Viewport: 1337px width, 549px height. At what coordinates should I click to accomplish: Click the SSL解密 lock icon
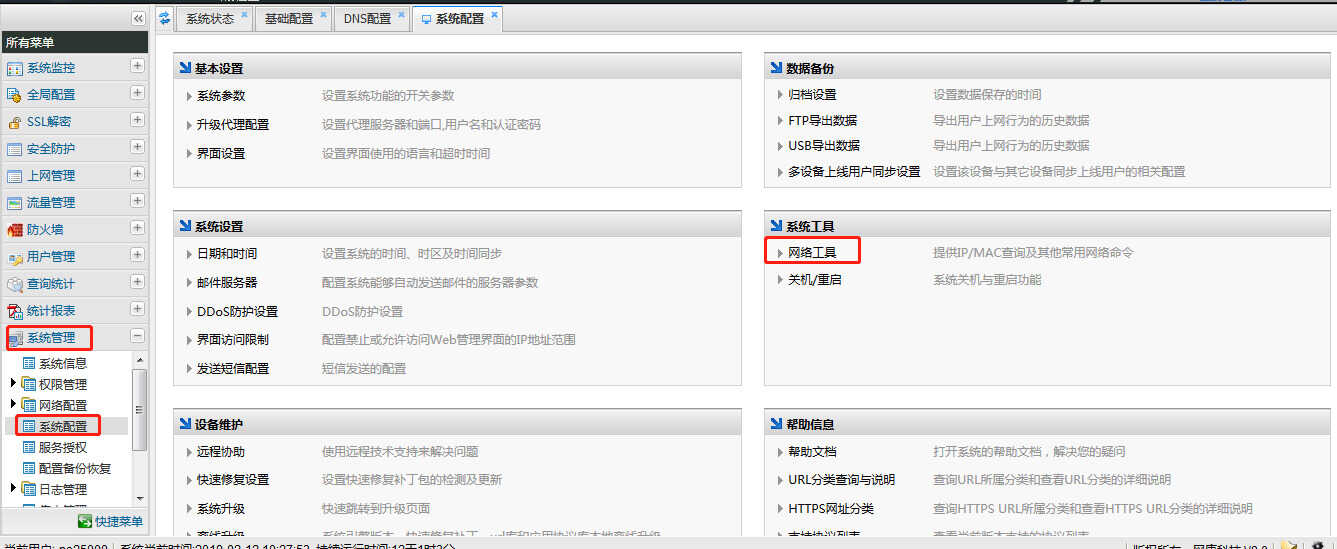pyautogui.click(x=14, y=122)
